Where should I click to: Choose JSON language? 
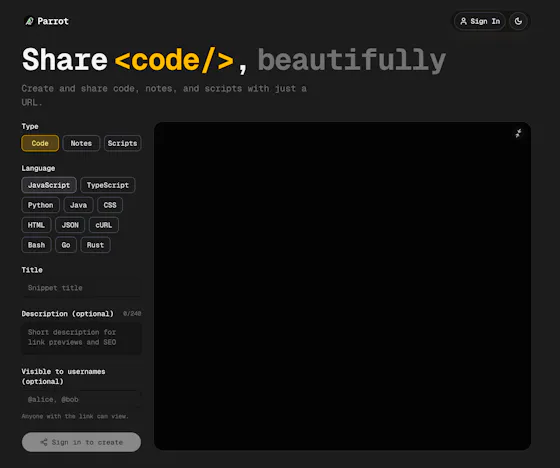click(70, 225)
